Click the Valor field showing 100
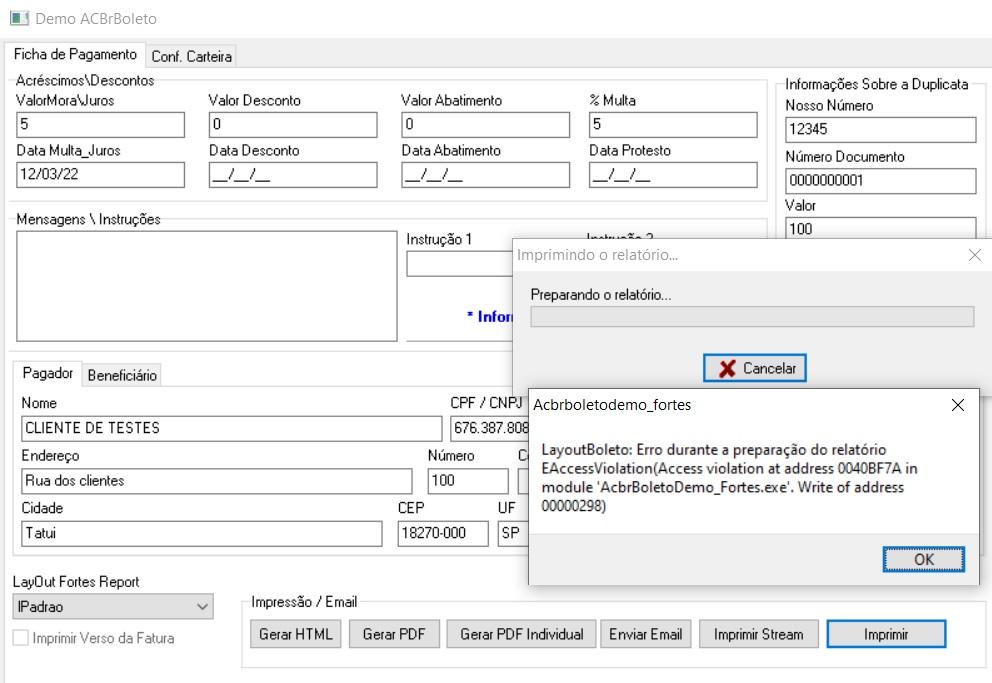This screenshot has width=992, height=683. click(x=881, y=228)
